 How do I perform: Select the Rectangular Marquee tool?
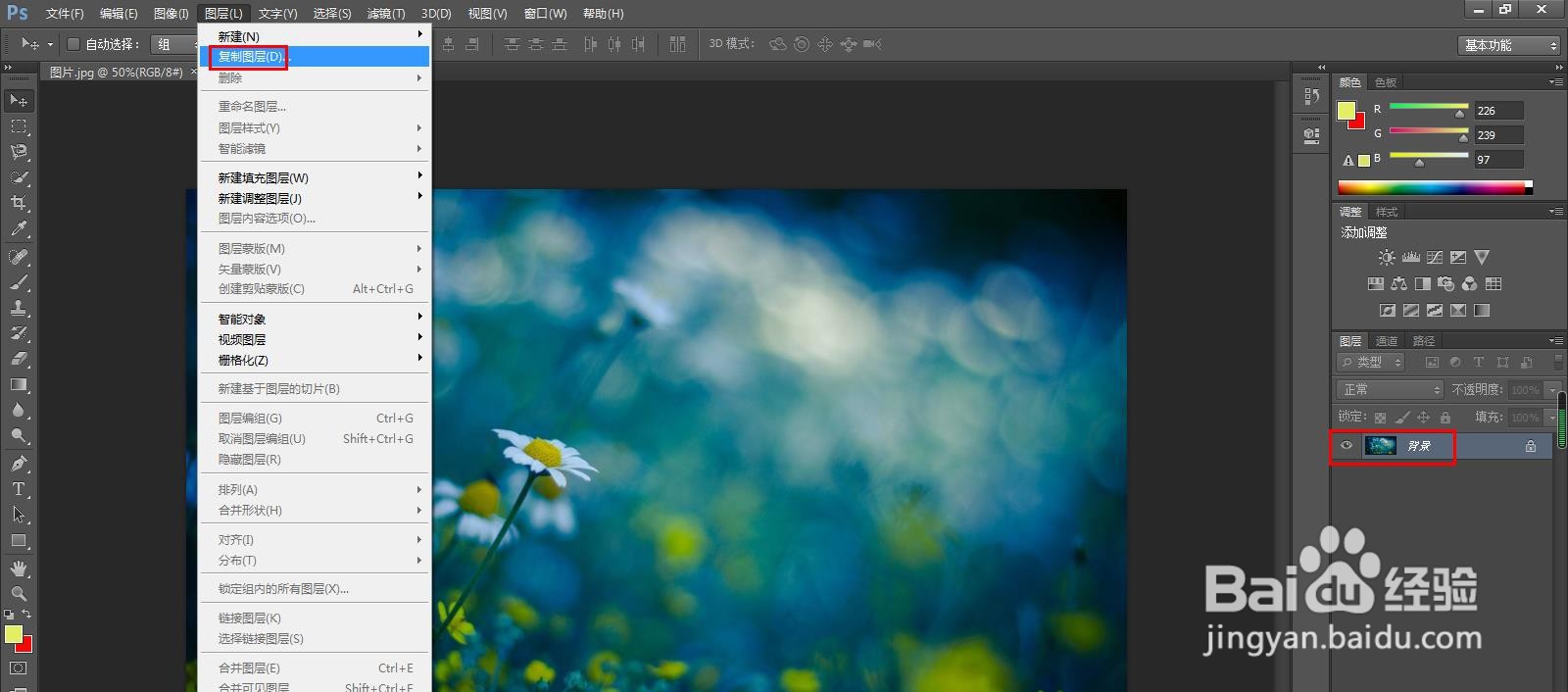19,126
